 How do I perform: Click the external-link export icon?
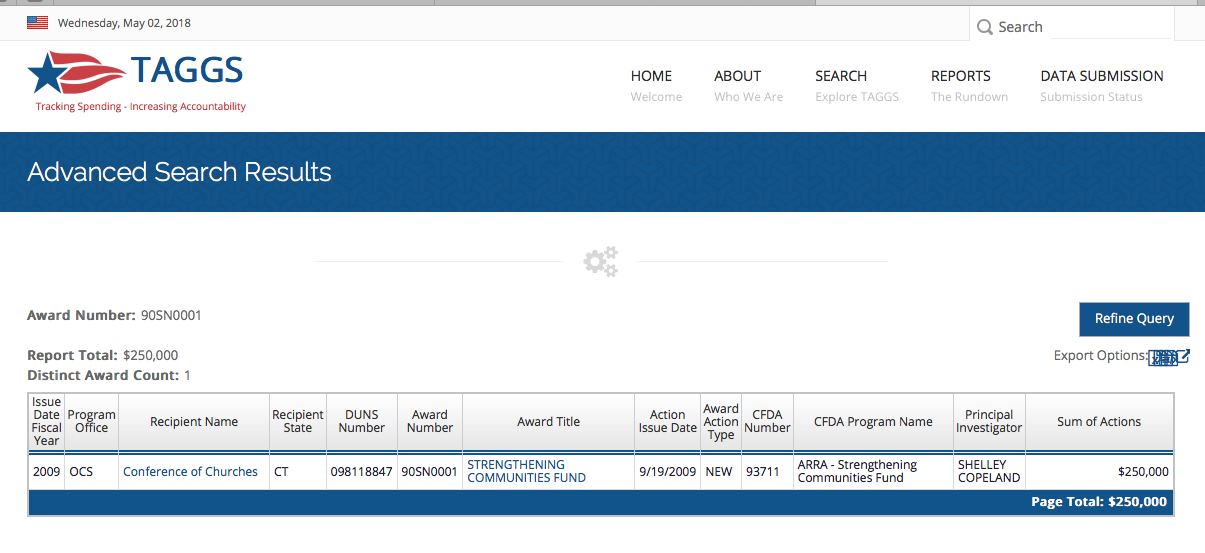[1184, 356]
